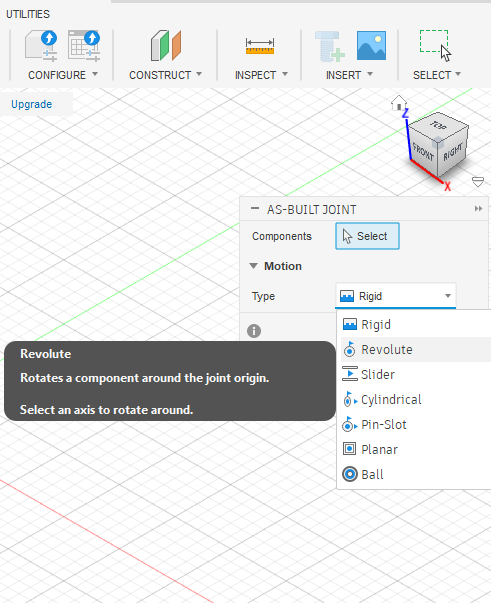Open the INSPECT dropdown menu
This screenshot has height=603, width=491.
click(261, 75)
